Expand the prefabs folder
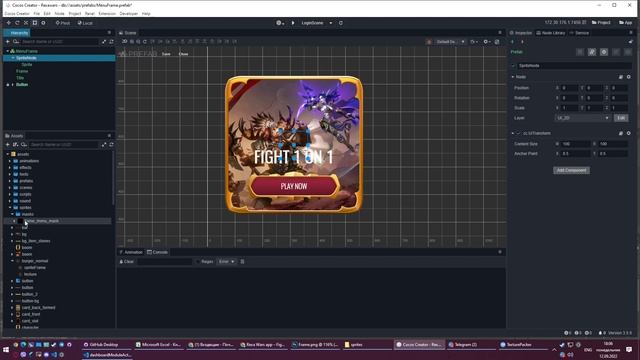The width and height of the screenshot is (640, 360). pyautogui.click(x=10, y=181)
